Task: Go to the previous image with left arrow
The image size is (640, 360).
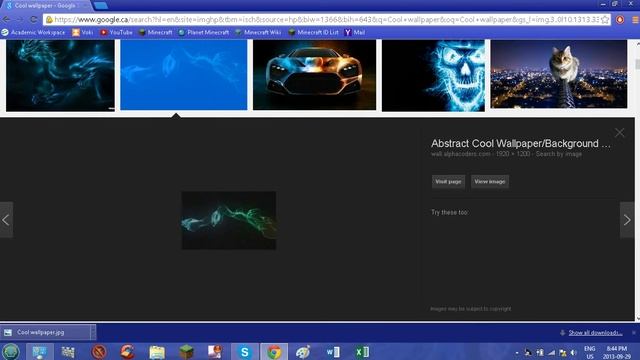Action: coord(6,220)
